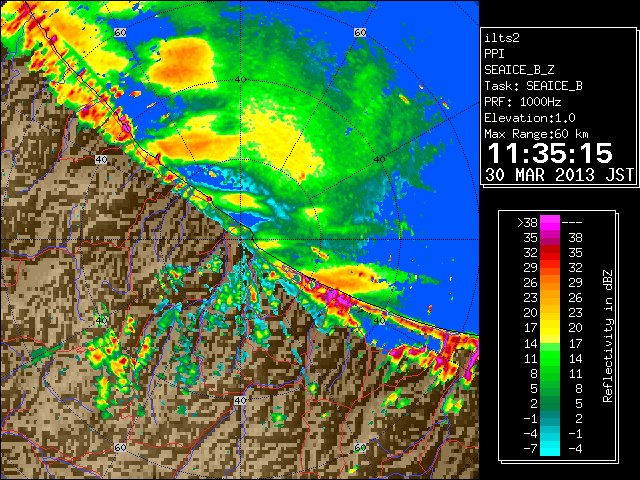This screenshot has height=480, width=640.
Task: Click the '40' ring label west-northwest over land
Action: (x=101, y=160)
